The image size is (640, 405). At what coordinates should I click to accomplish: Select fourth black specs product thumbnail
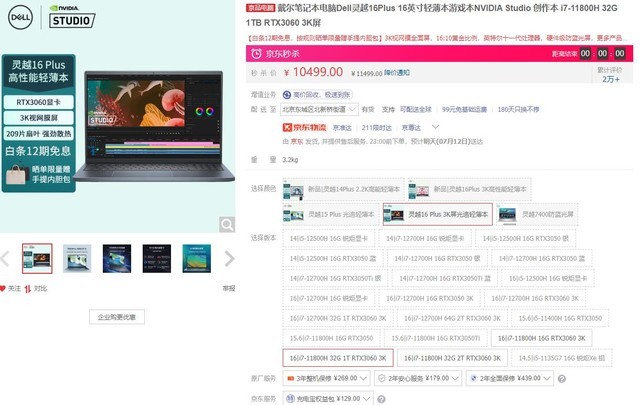157,258
